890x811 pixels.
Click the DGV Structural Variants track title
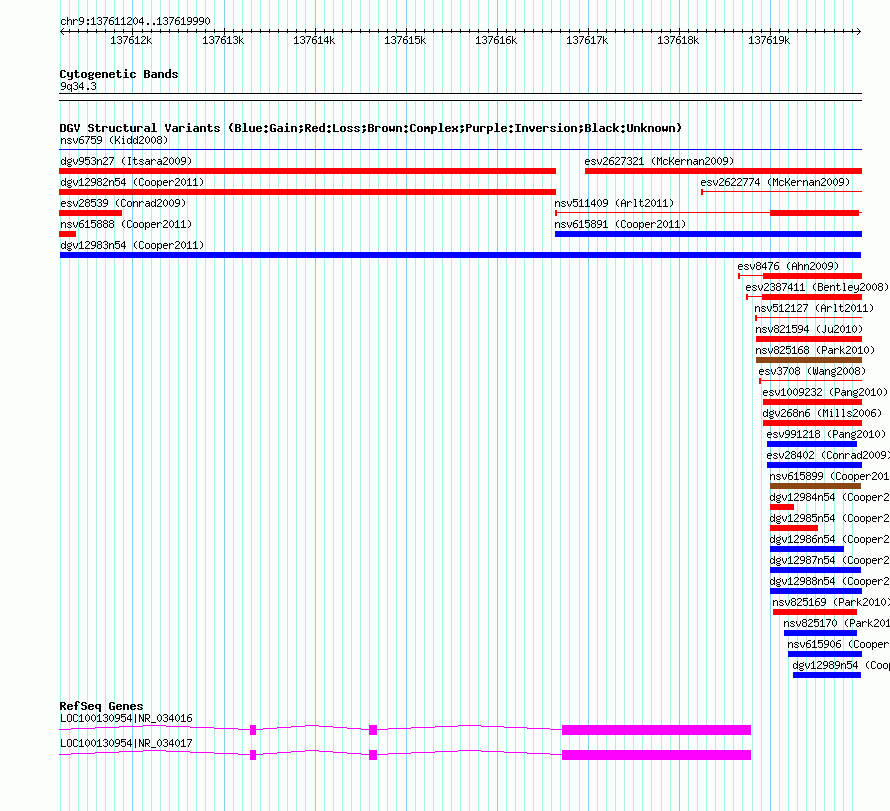(370, 128)
